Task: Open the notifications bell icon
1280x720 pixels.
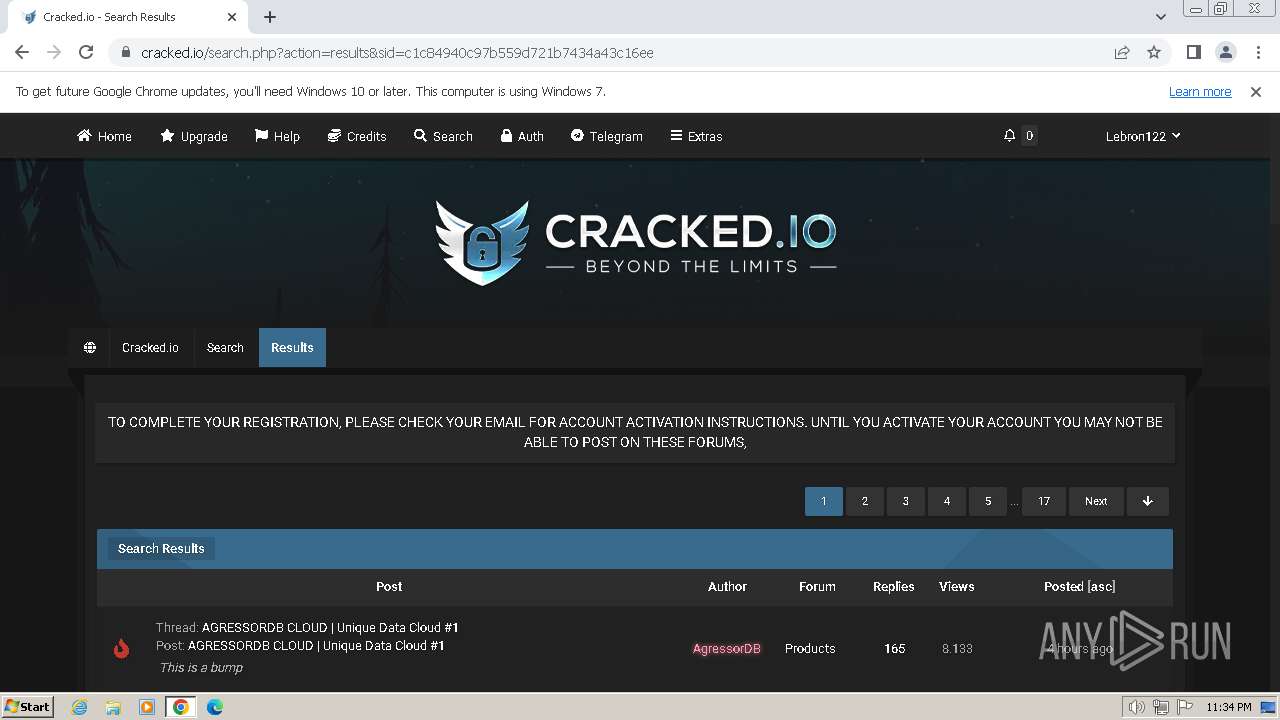Action: pyautogui.click(x=1009, y=136)
